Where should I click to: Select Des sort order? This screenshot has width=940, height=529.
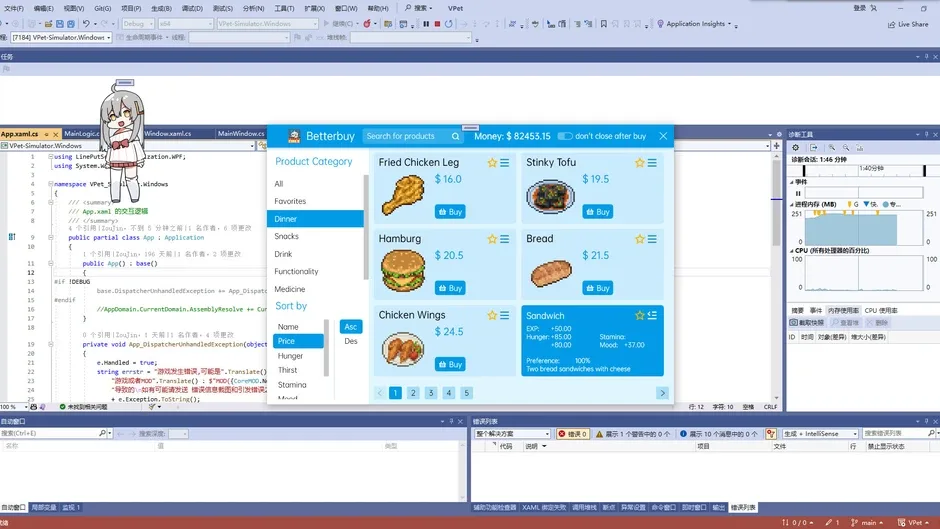pos(351,341)
